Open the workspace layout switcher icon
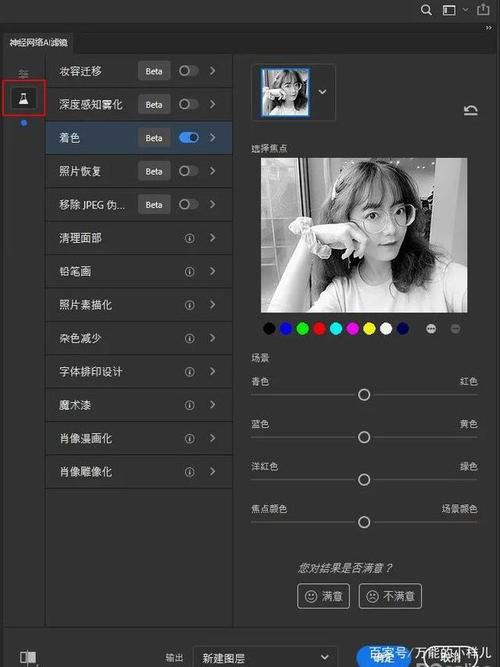Viewport: 500px width, 667px height. pos(449,10)
